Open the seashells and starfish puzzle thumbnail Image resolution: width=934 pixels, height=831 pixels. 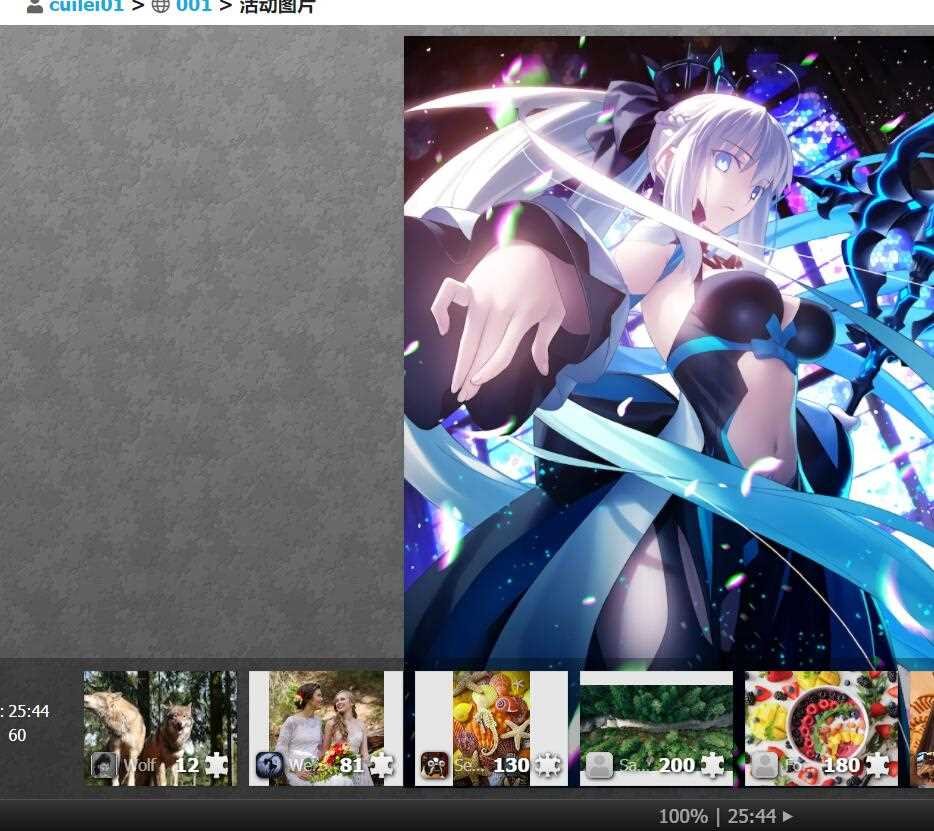tap(491, 728)
